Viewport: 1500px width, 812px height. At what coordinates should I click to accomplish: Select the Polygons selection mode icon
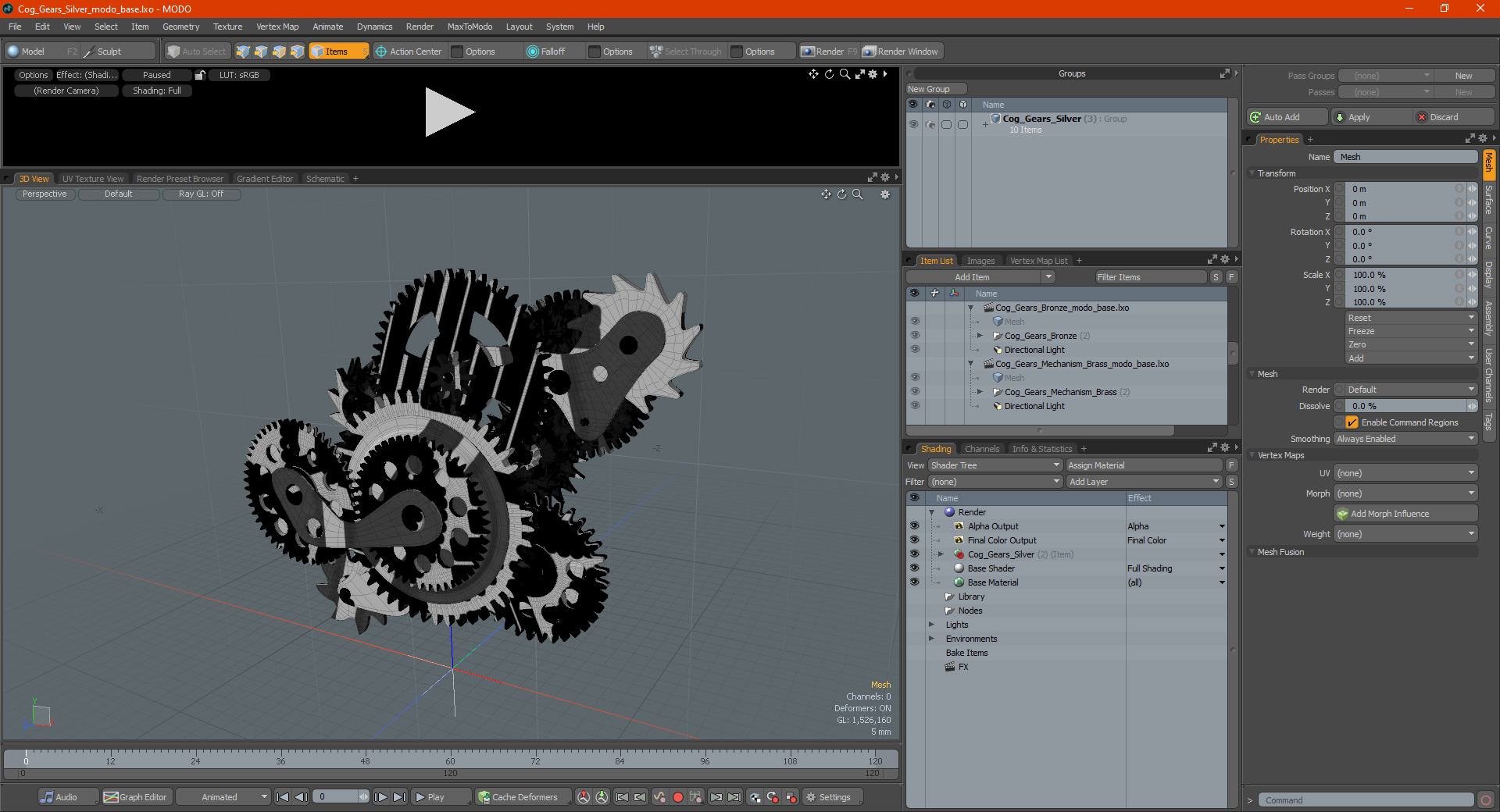pyautogui.click(x=279, y=52)
